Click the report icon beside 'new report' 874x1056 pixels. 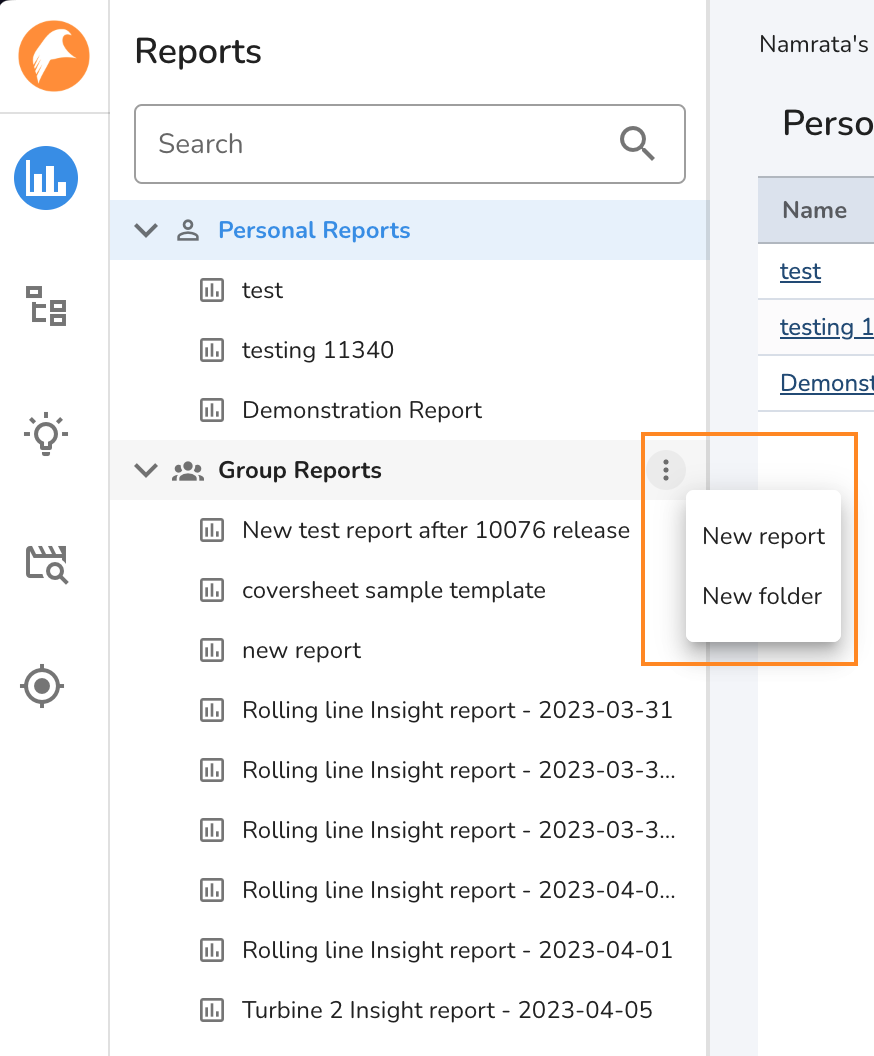(212, 651)
